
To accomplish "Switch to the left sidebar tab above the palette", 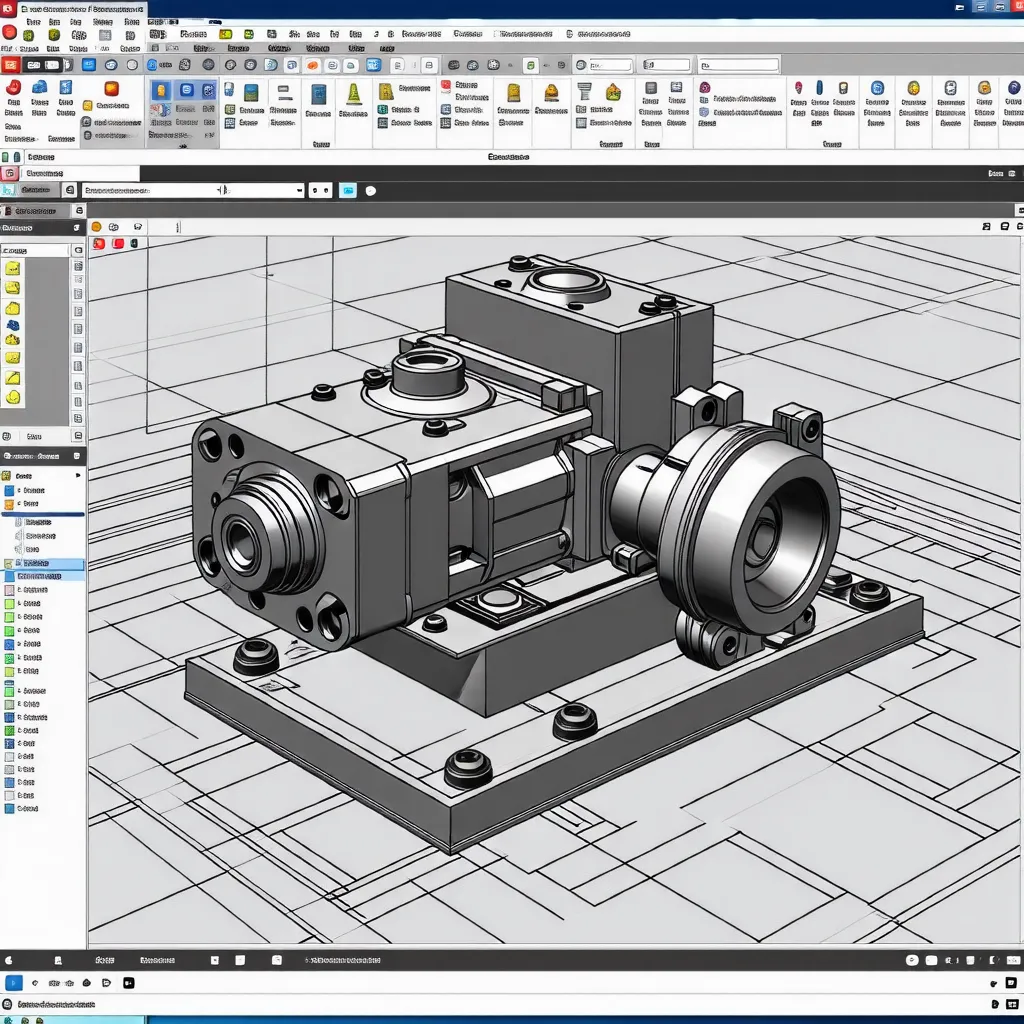I will pyautogui.click(x=35, y=210).
